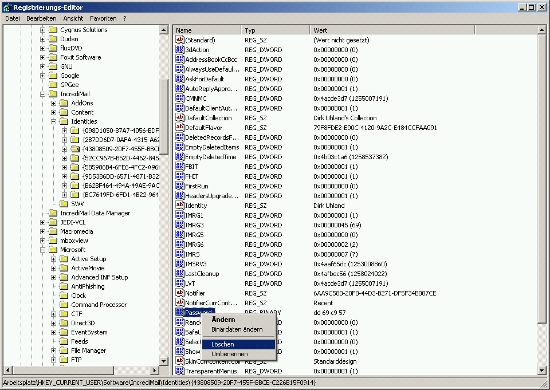Click the tree pane's vertical scroll down arrow
Viewport: 550px width, 390px height.
click(164, 361)
